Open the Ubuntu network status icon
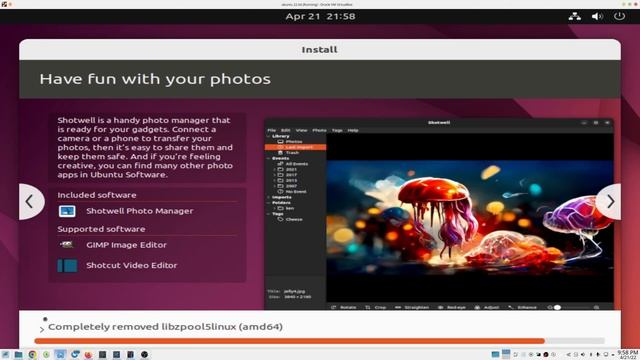 click(x=575, y=16)
